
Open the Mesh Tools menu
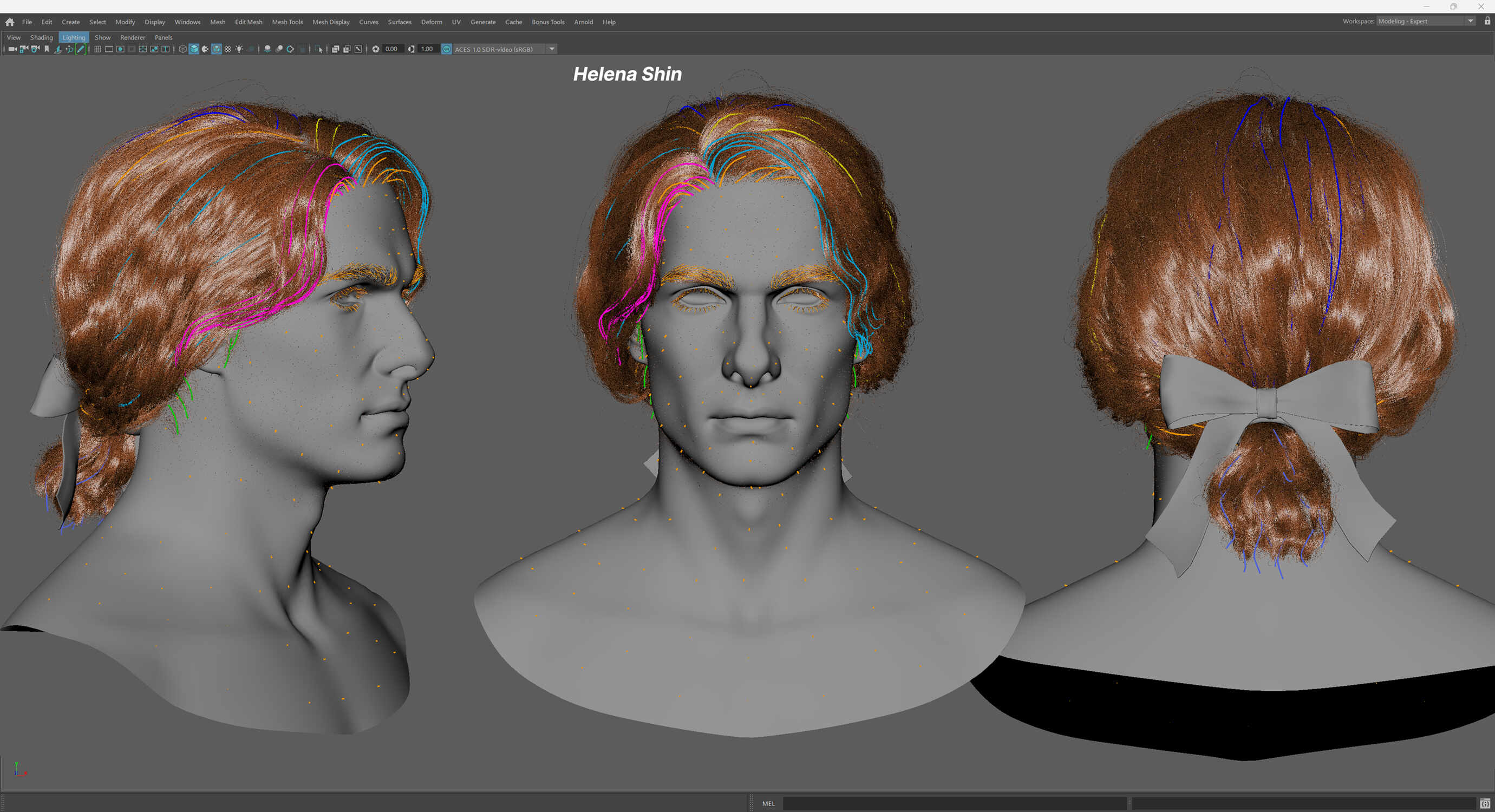coord(288,22)
